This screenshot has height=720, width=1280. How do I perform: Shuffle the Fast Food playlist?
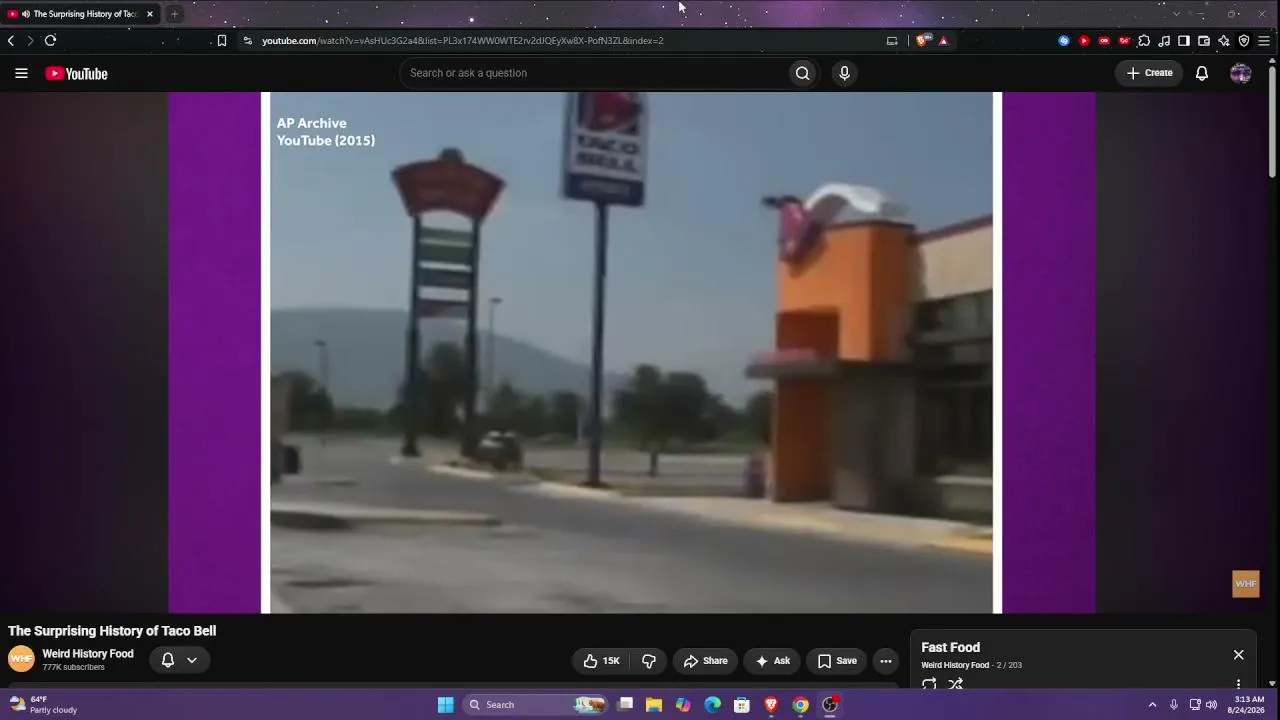pos(956,684)
